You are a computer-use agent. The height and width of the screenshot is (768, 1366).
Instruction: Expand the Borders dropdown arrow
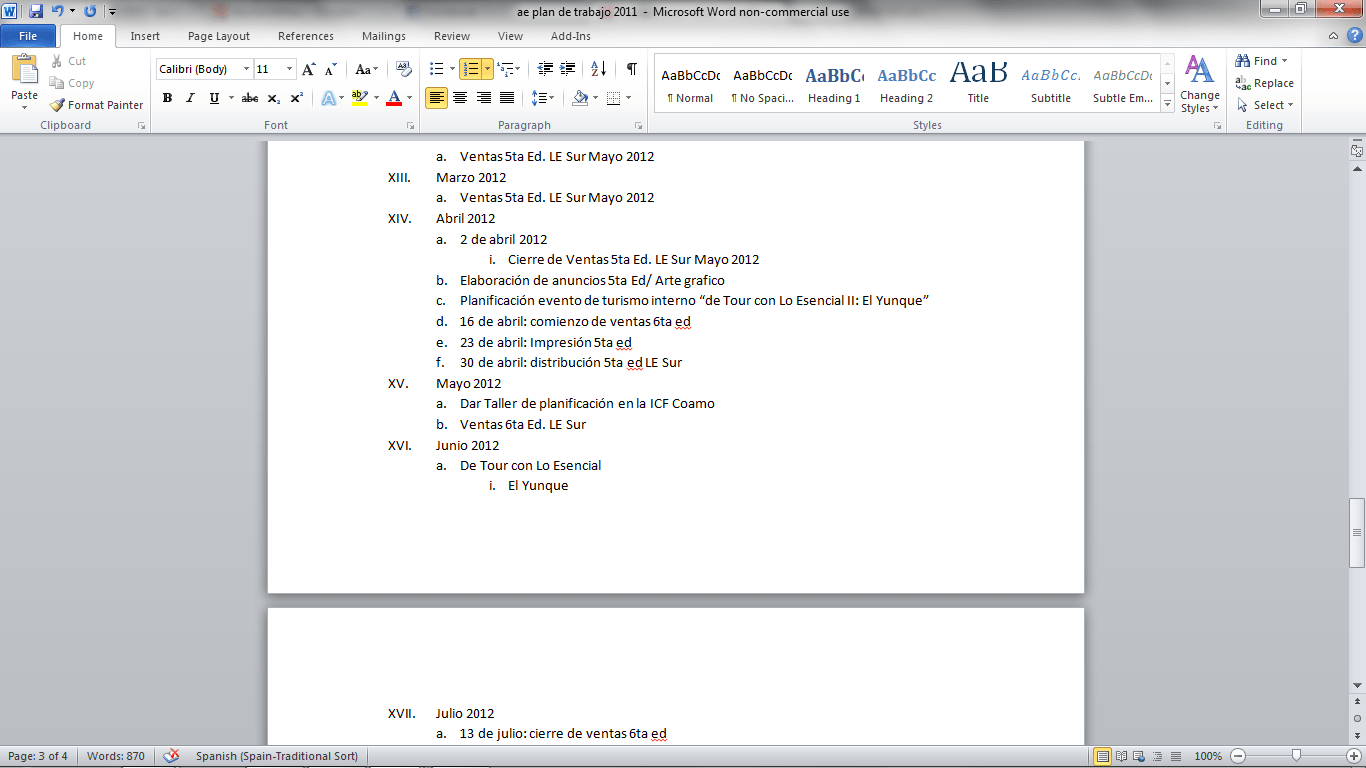coord(626,98)
